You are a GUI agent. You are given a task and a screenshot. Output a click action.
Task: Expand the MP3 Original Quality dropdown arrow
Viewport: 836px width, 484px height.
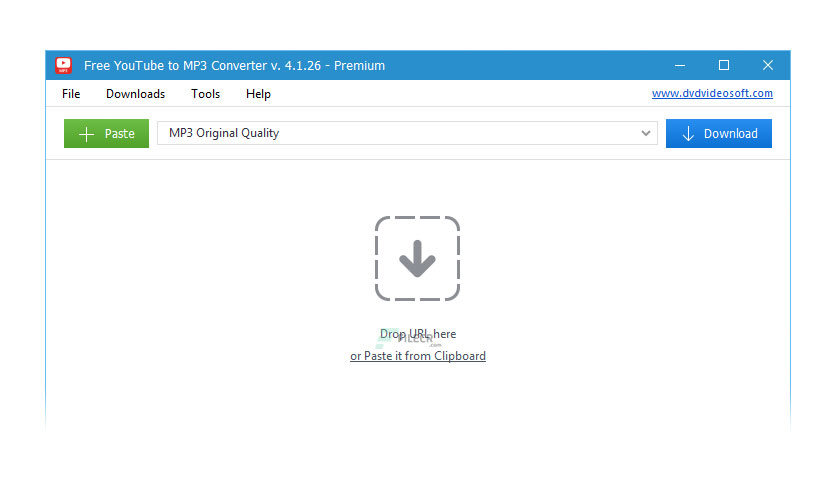click(x=646, y=133)
